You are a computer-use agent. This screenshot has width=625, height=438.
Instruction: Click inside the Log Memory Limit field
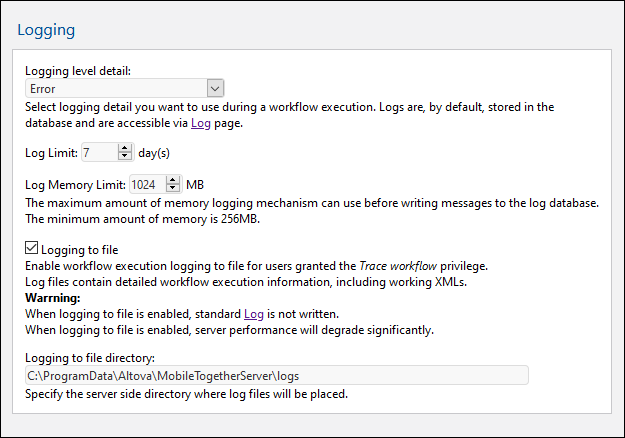[x=146, y=185]
